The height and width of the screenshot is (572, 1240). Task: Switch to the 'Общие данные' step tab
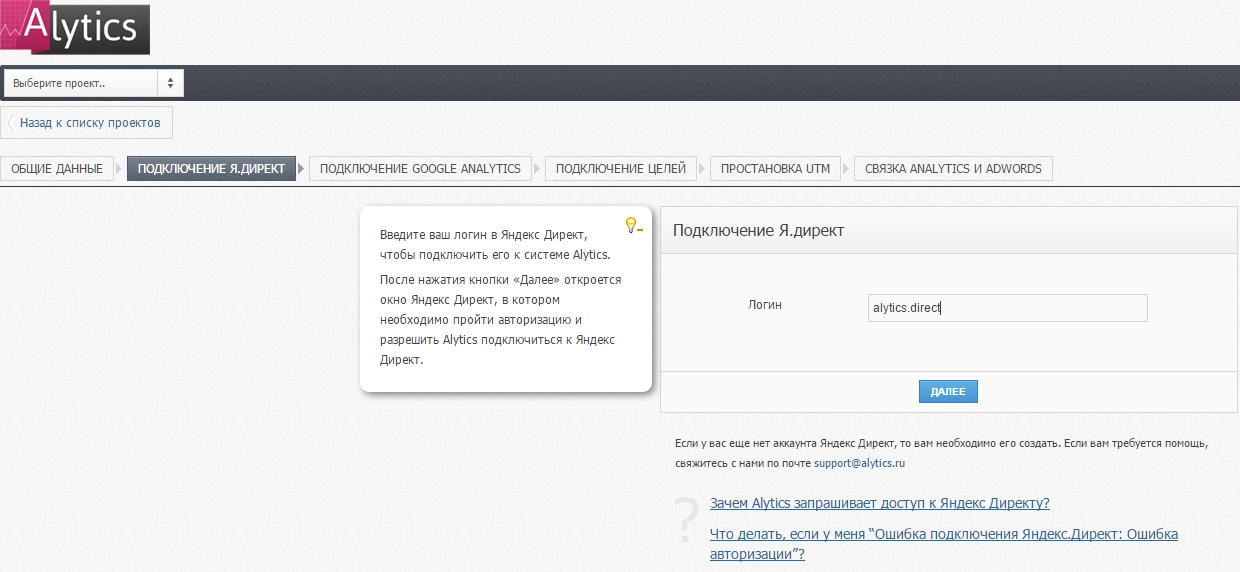(57, 168)
